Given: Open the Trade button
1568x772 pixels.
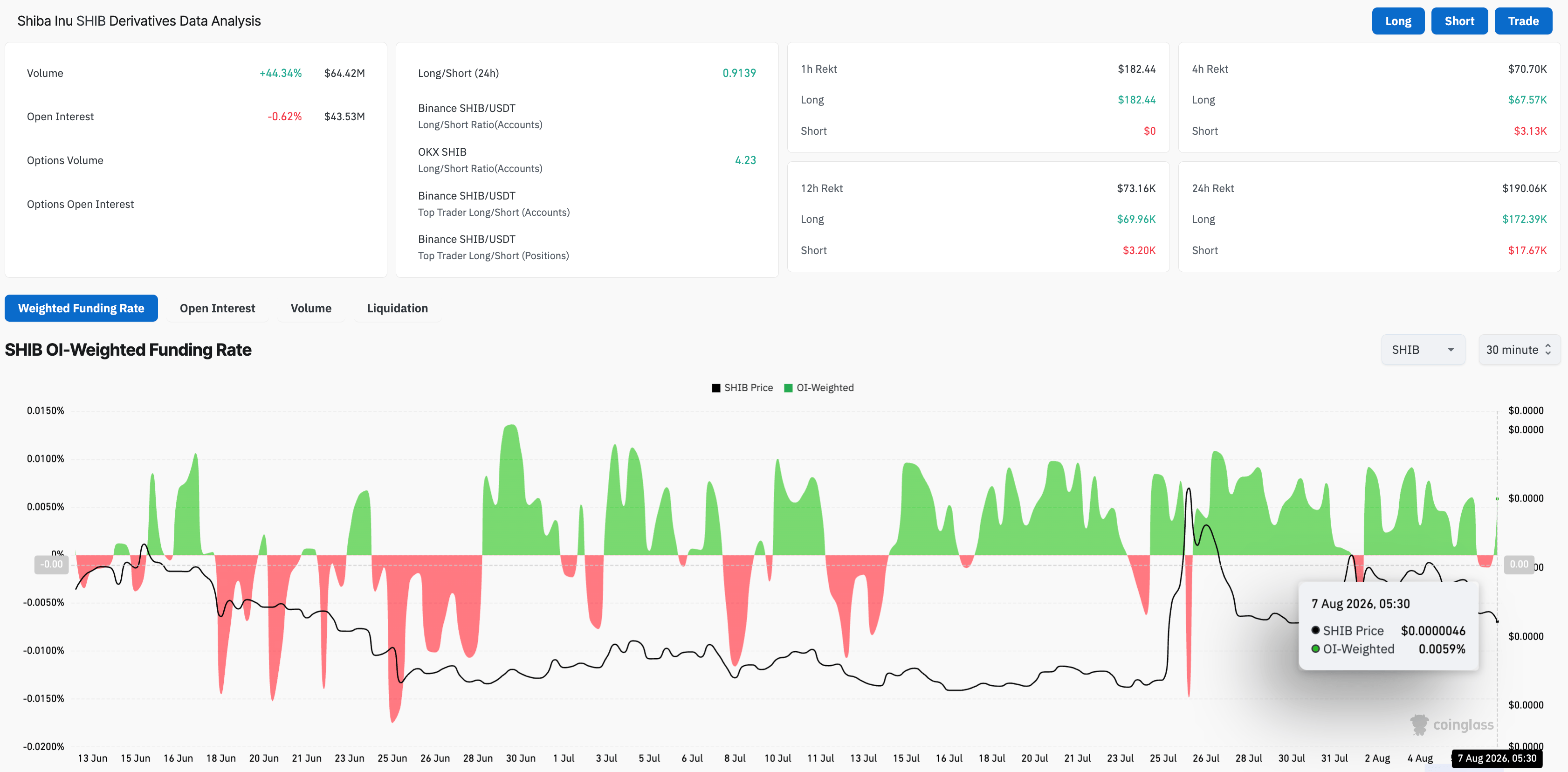Looking at the screenshot, I should pyautogui.click(x=1523, y=21).
